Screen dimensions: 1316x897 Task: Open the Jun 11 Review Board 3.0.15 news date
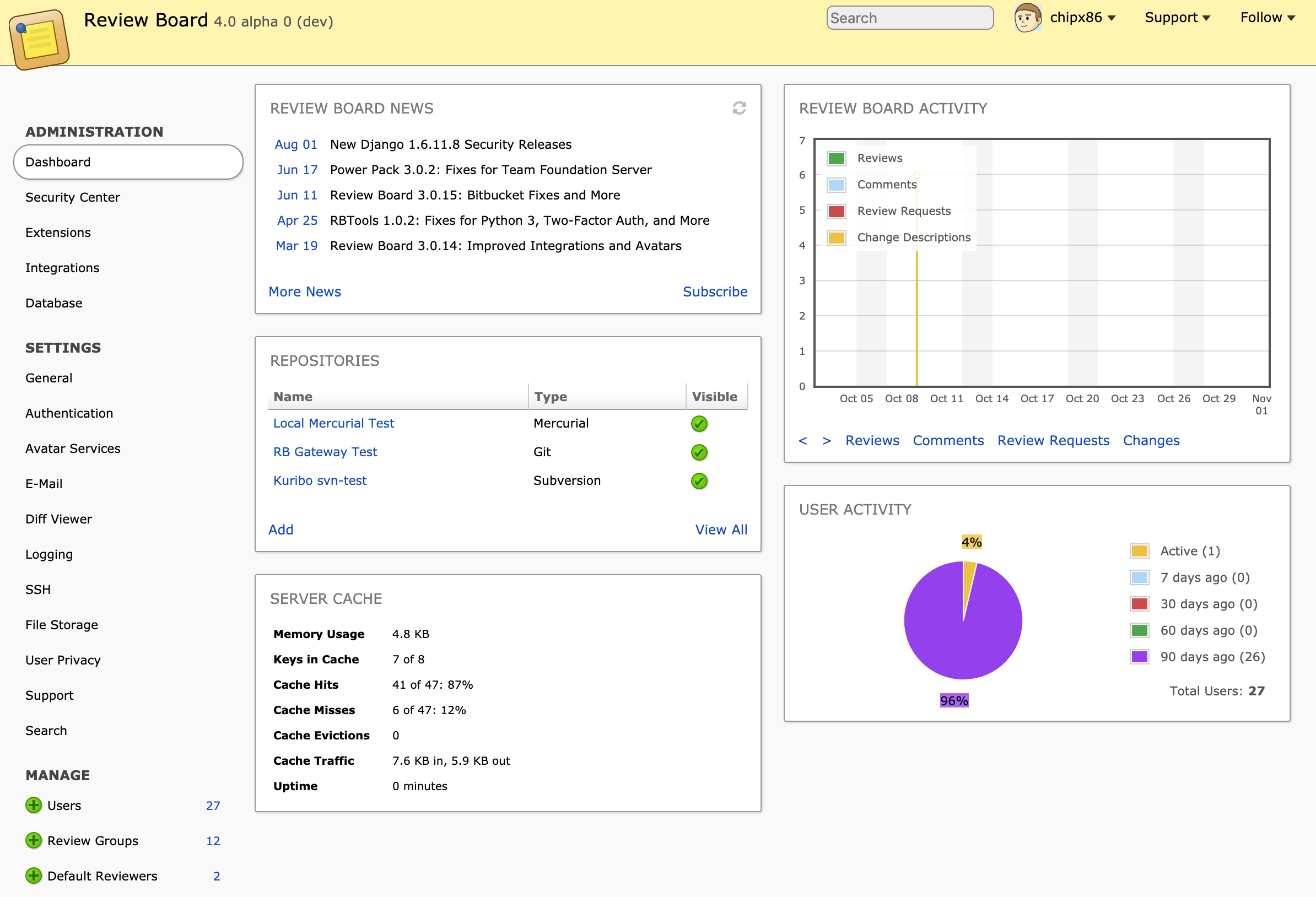click(x=297, y=196)
